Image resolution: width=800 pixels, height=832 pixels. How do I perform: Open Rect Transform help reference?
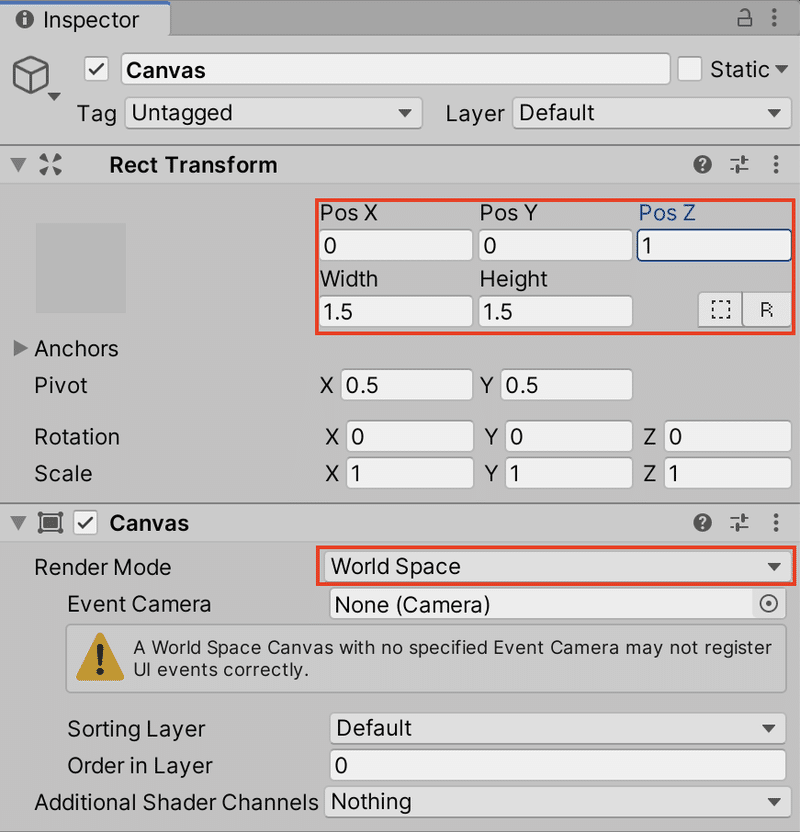[702, 165]
